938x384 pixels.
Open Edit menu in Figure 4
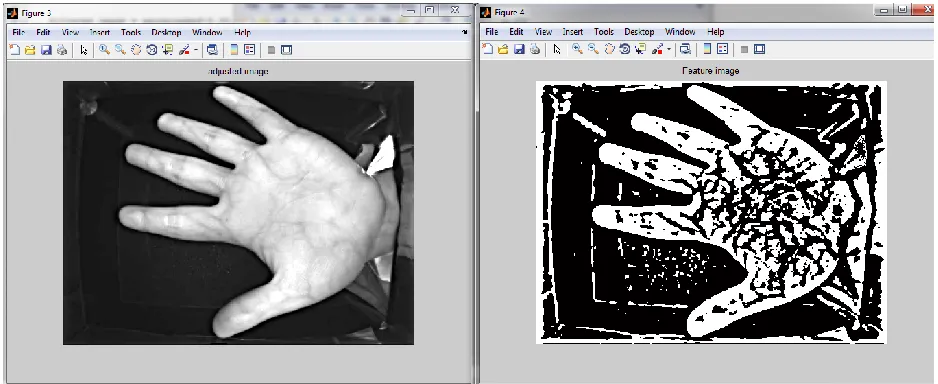point(516,32)
